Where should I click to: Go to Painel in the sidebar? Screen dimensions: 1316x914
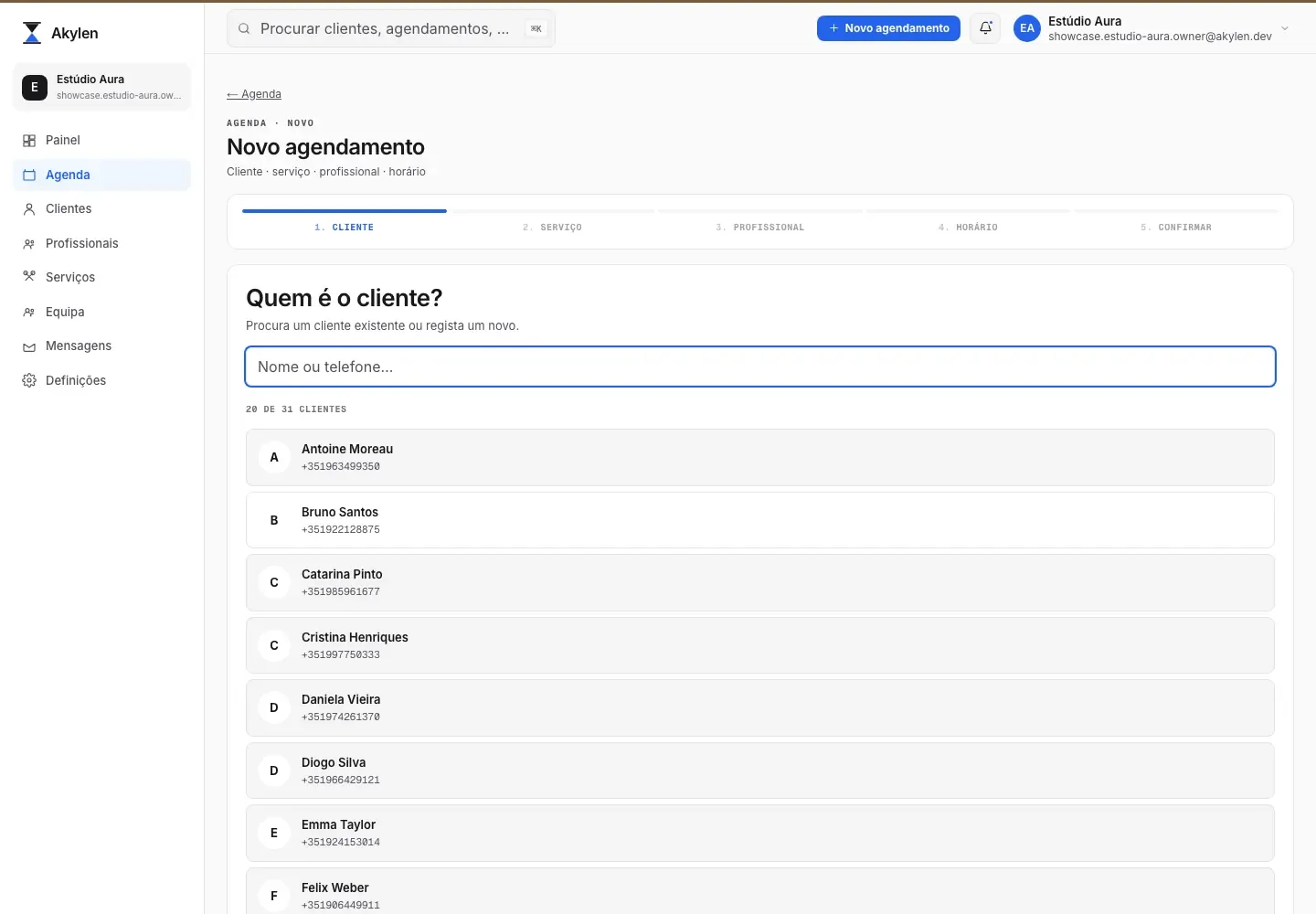[x=102, y=141]
